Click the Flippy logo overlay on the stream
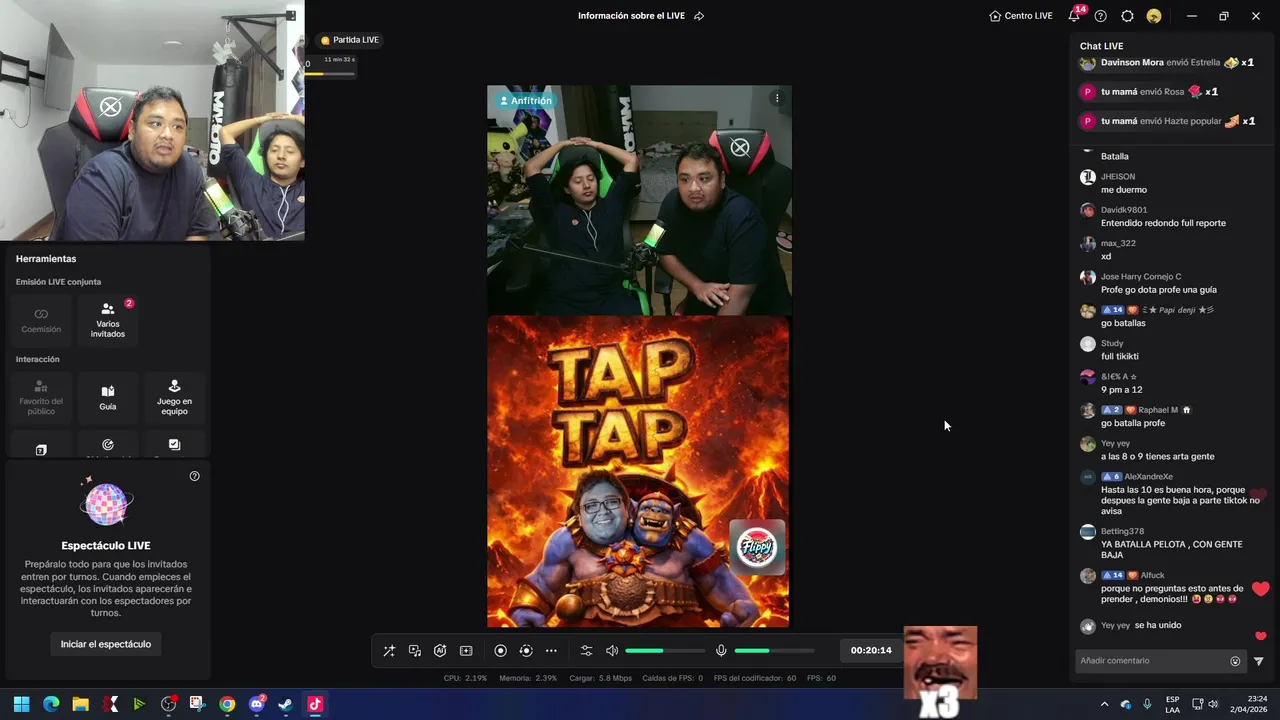The width and height of the screenshot is (1280, 720). tap(757, 547)
